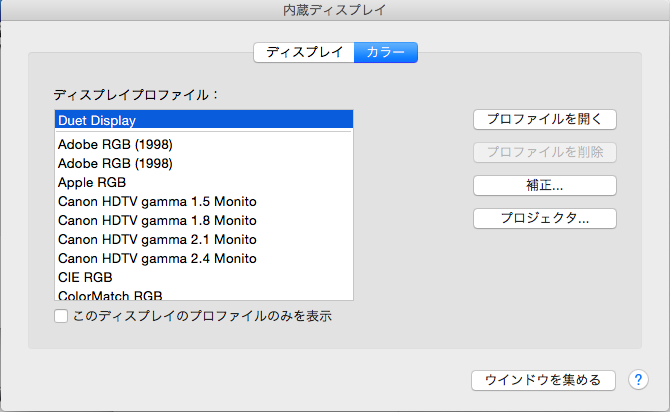Switch to the ディスプレイ tab
The image size is (670, 412).
tap(304, 52)
